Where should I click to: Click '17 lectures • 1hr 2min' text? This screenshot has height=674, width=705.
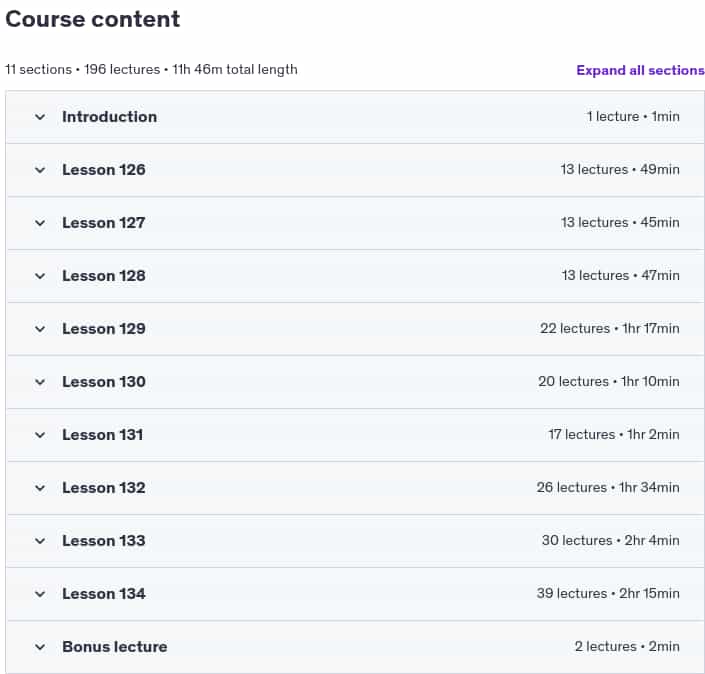[614, 435]
